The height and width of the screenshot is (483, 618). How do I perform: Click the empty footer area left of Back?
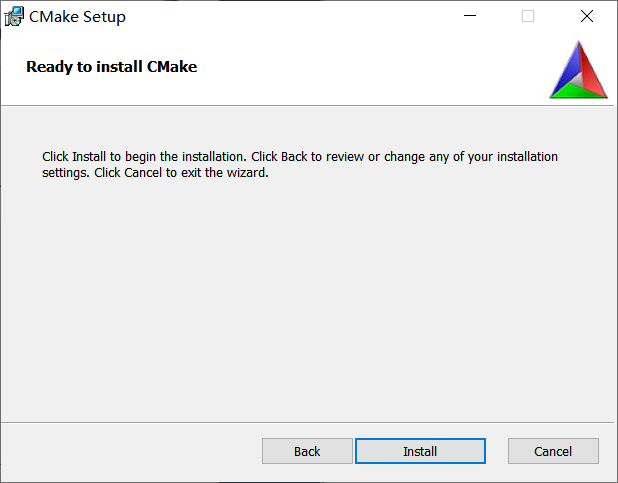point(130,451)
